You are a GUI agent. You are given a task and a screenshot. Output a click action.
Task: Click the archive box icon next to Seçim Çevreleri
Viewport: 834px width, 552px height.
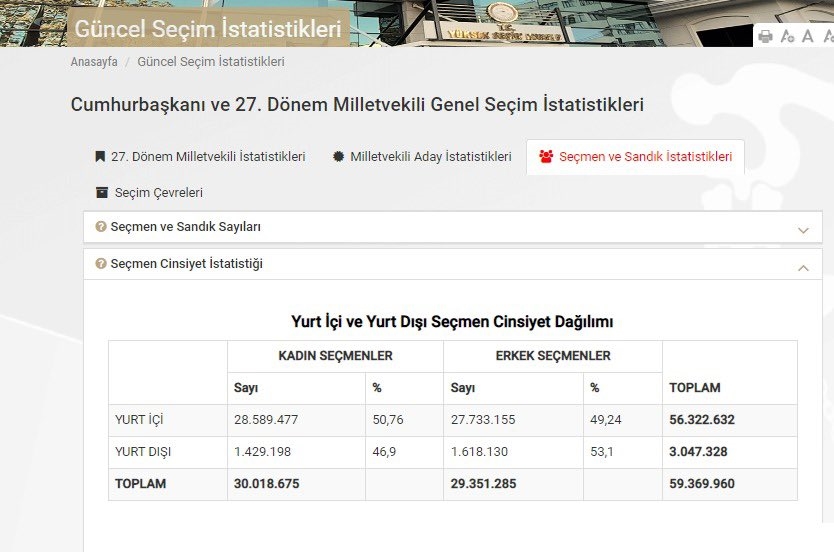click(x=102, y=192)
